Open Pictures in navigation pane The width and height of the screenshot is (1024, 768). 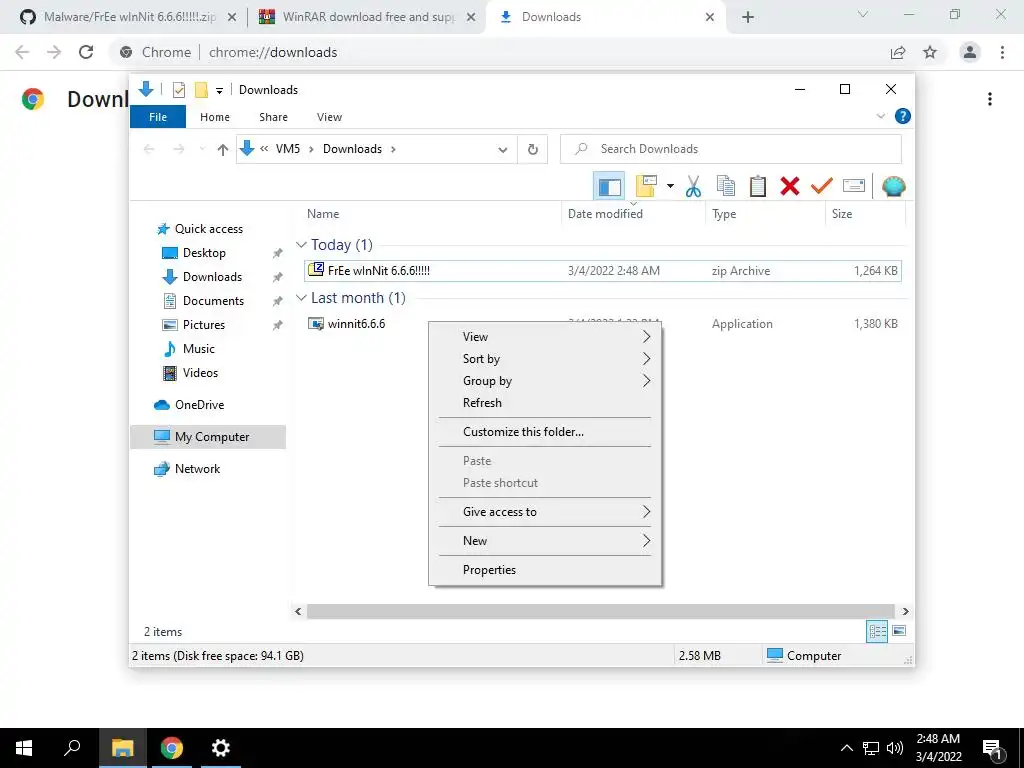click(x=204, y=325)
